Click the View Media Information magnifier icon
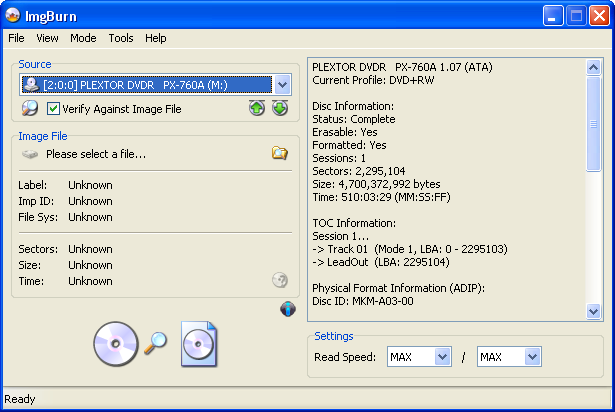This screenshot has width=615, height=412. 30,108
